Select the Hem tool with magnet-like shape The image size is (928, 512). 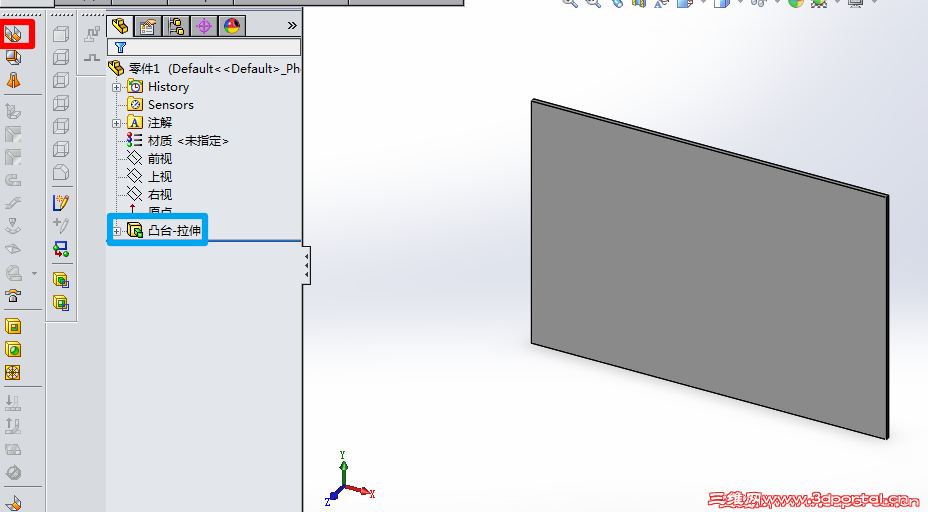click(x=13, y=181)
